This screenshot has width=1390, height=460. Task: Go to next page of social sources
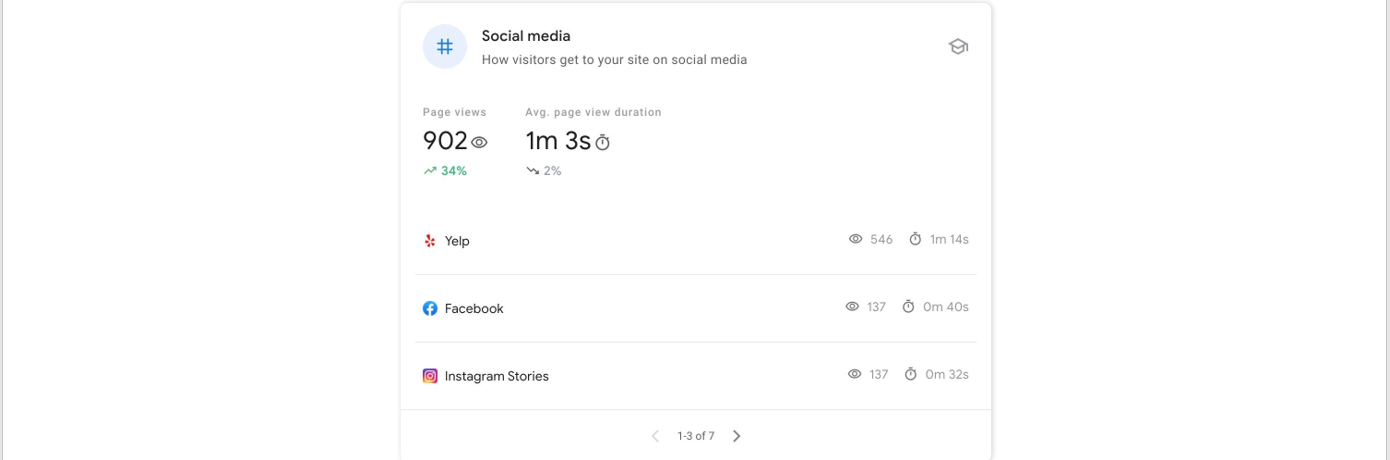(737, 436)
